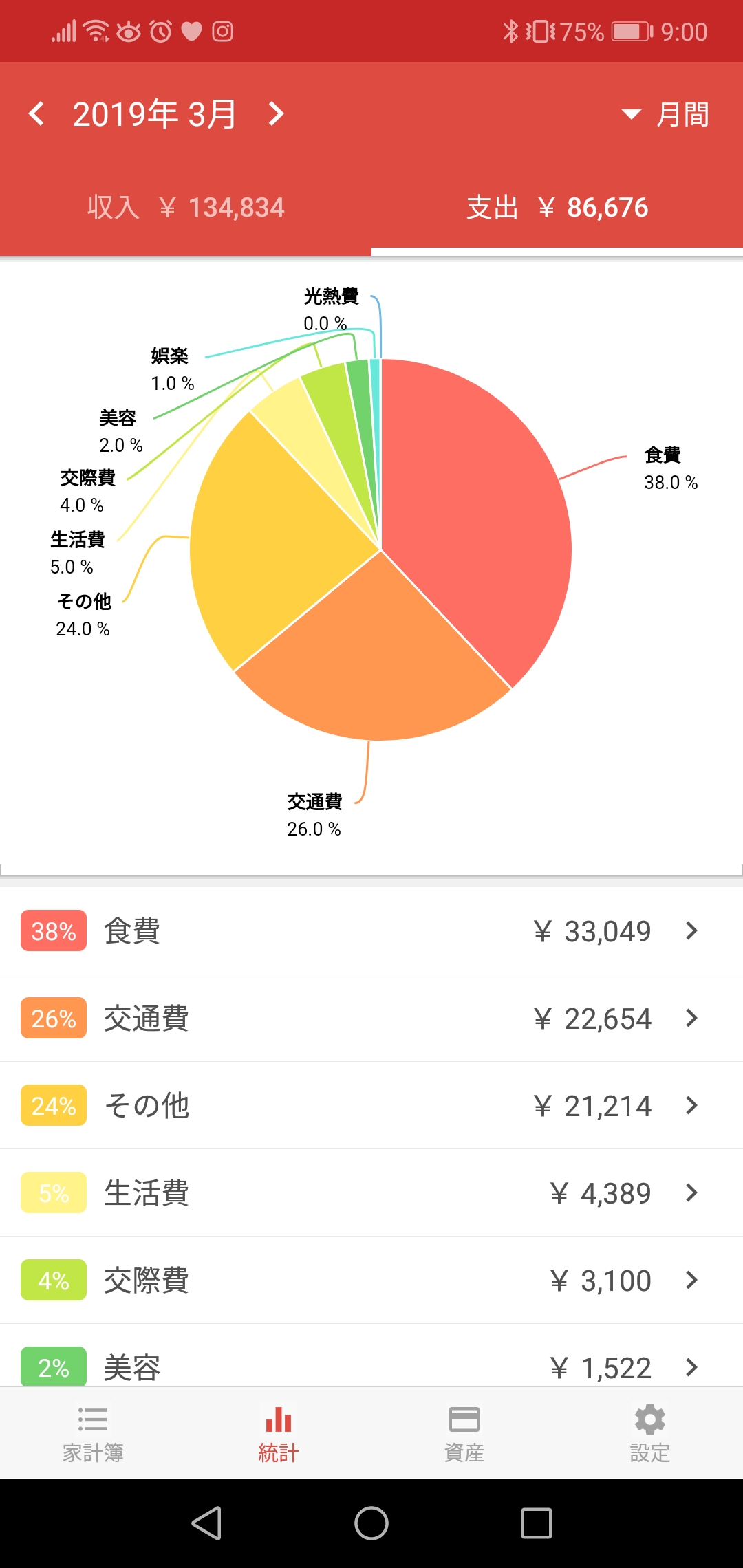Tap the 4% green 交際費 badge
Image resolution: width=743 pixels, height=1568 pixels.
[x=54, y=1280]
